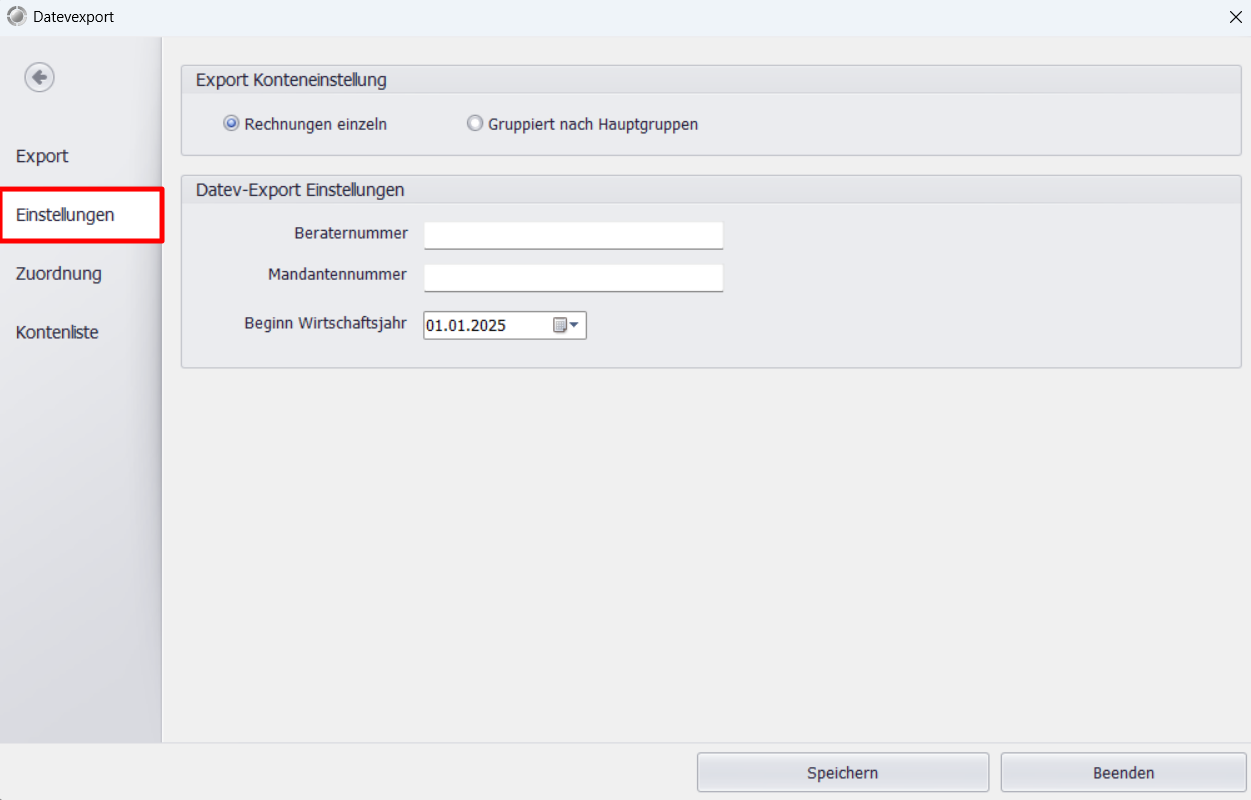Open the Beginn Wirtschaftsjahr calendar dropdown
The width and height of the screenshot is (1251, 800).
tap(567, 325)
